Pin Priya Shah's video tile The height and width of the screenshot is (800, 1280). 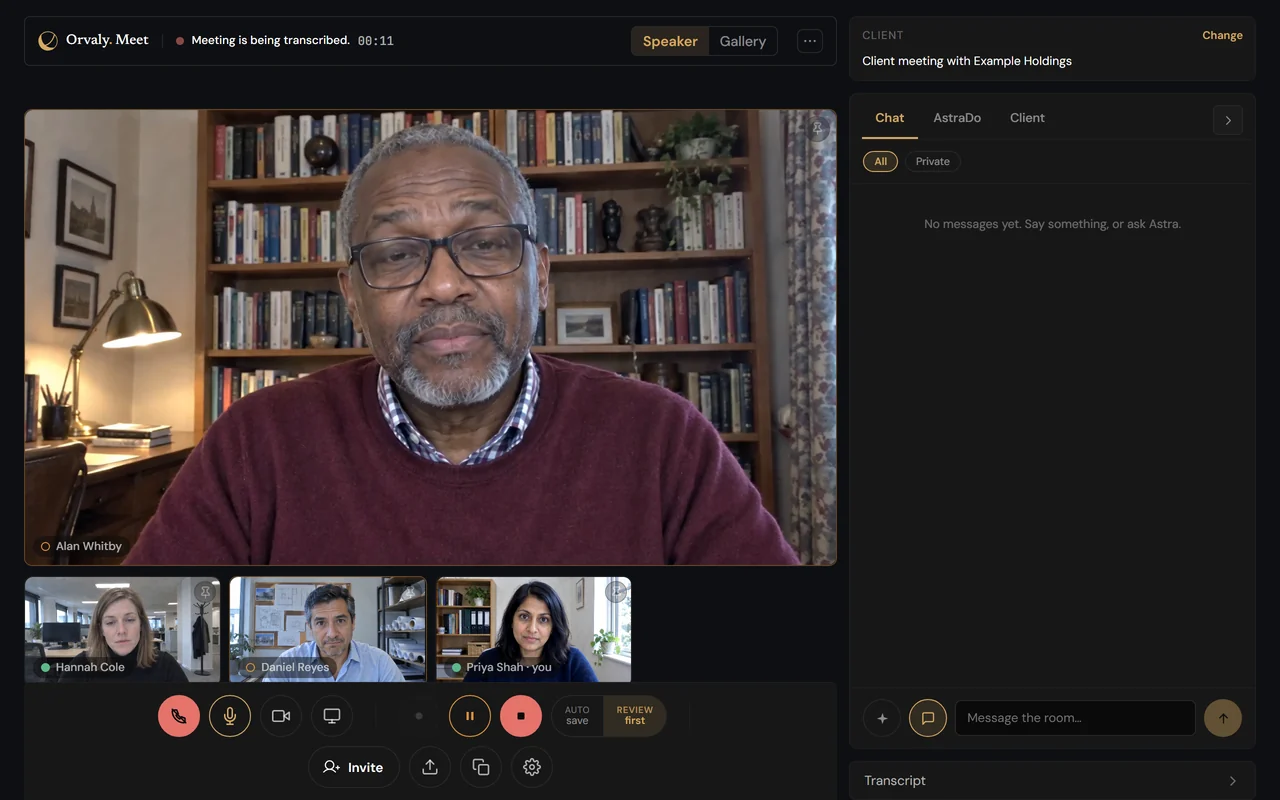(x=616, y=592)
